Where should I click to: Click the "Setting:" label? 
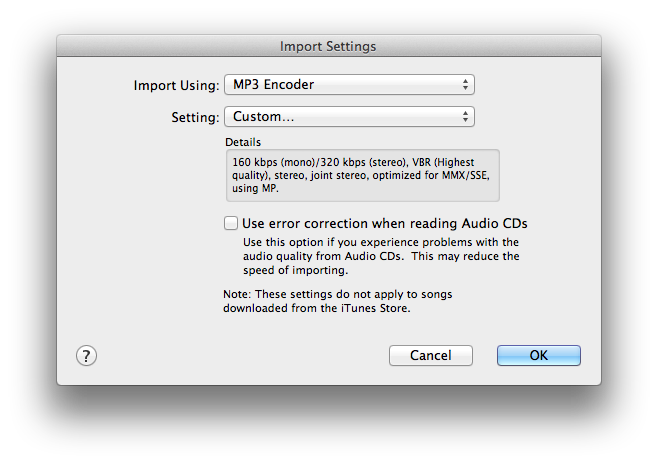pyautogui.click(x=195, y=117)
